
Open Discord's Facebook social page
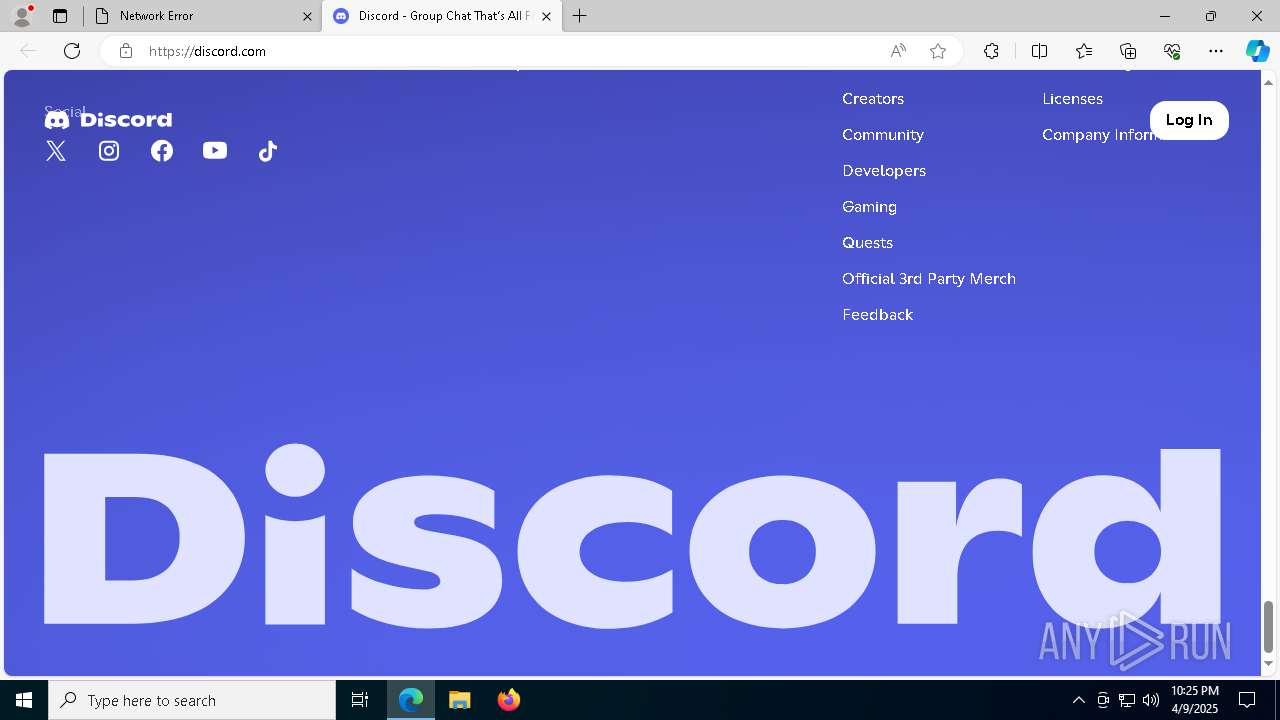pyautogui.click(x=162, y=151)
